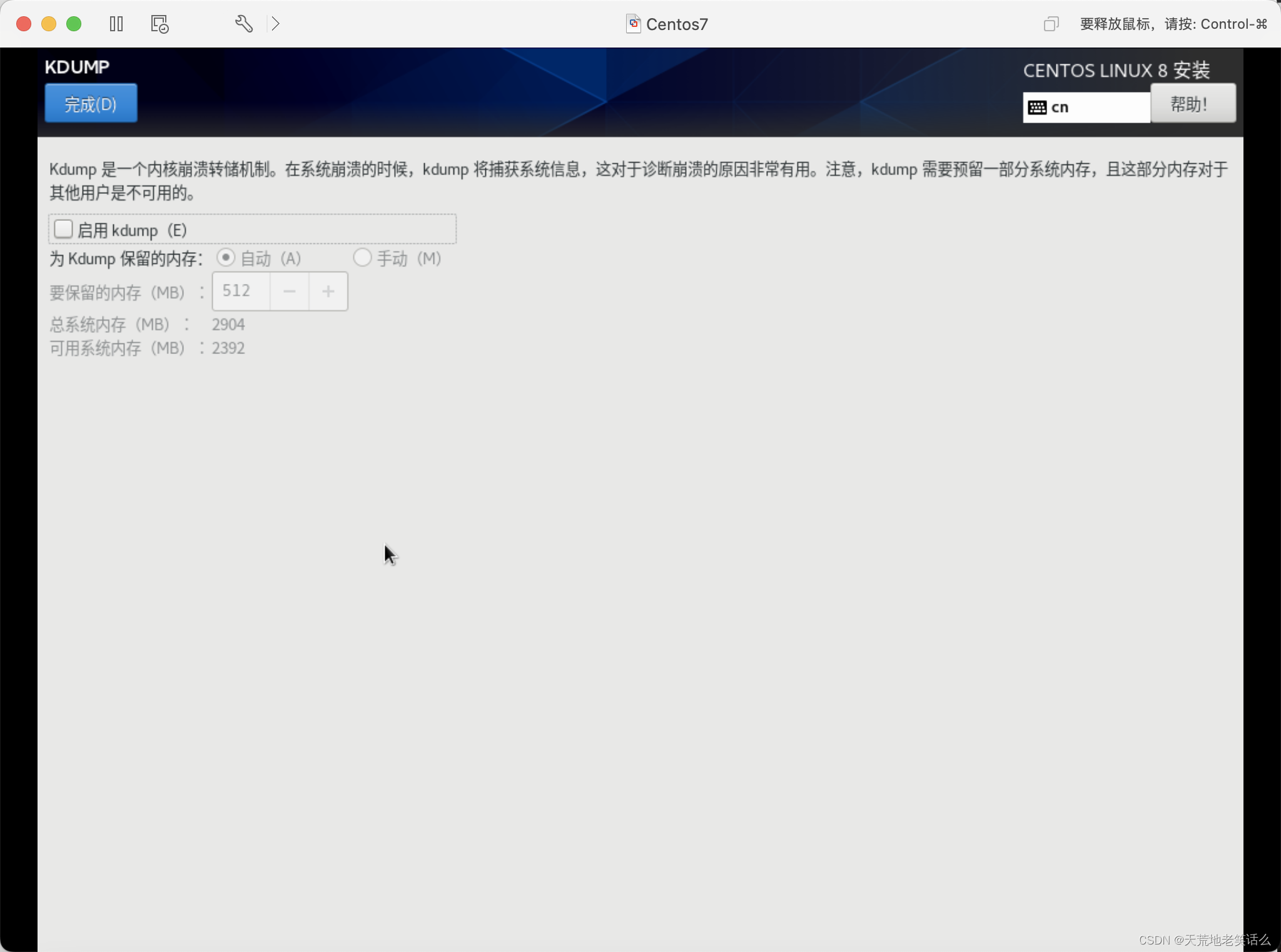Image resolution: width=1281 pixels, height=952 pixels.
Task: Open the snapshot manager icon in the toolbar
Action: coord(159,24)
